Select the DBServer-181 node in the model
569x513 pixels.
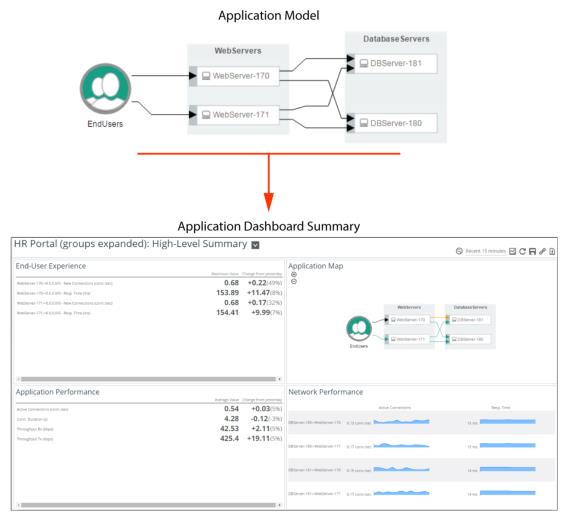(396, 63)
